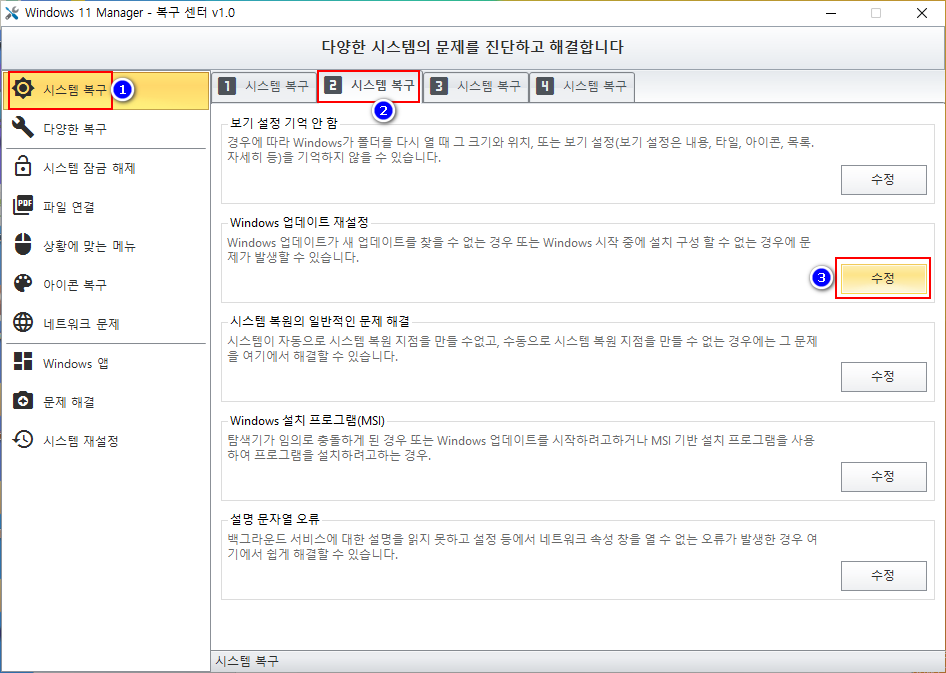Click 수정 for Windows 업데이트 재설정

[x=883, y=279]
